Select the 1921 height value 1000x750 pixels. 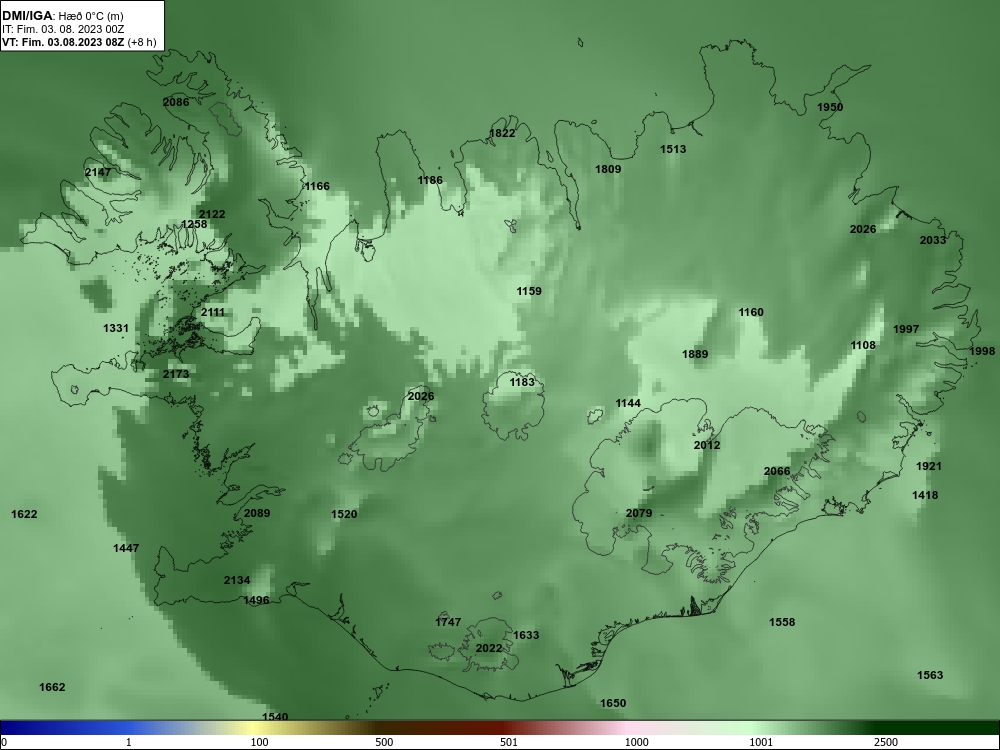(x=929, y=467)
